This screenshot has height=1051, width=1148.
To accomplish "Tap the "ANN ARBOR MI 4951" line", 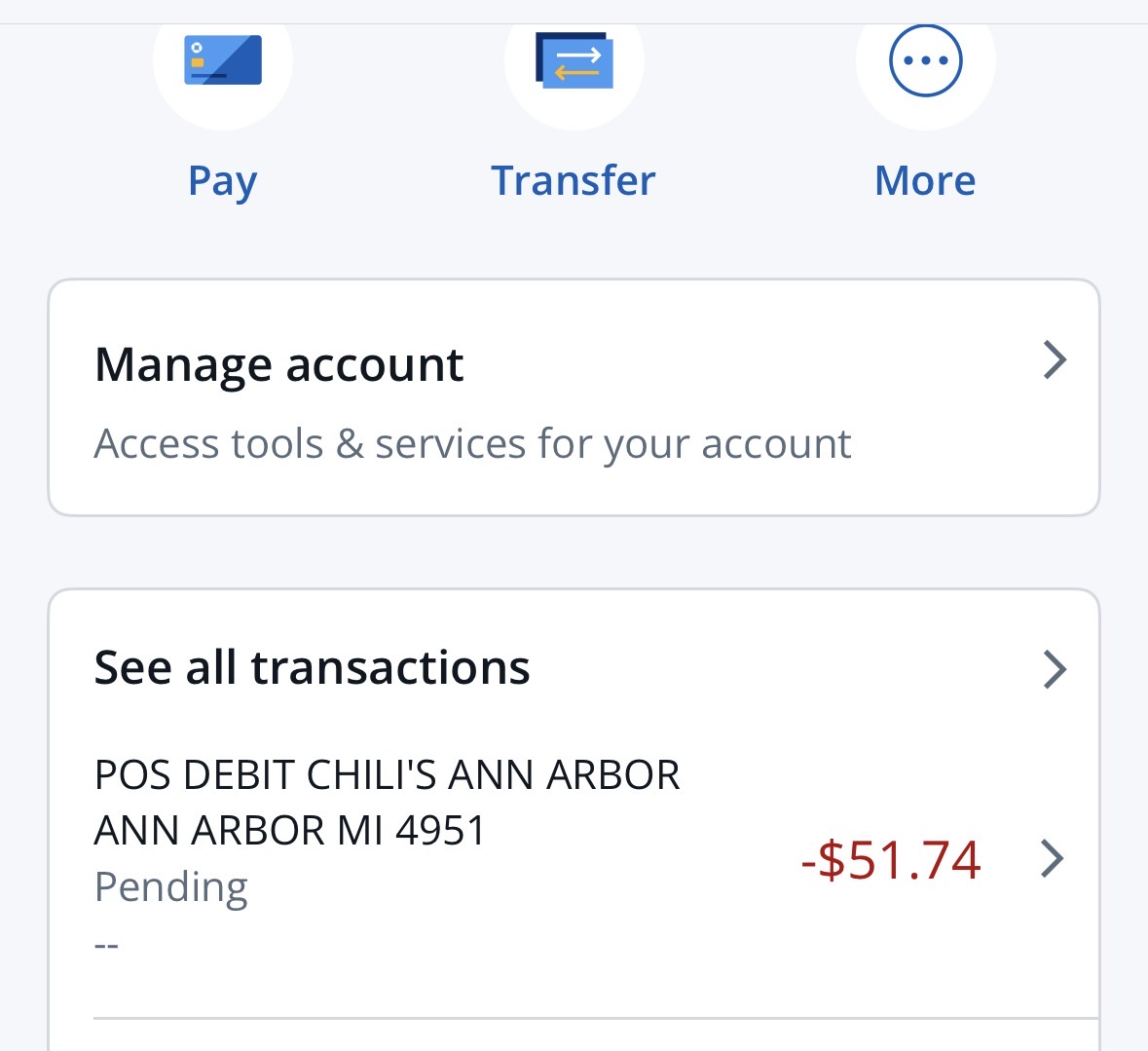I will pyautogui.click(x=289, y=831).
